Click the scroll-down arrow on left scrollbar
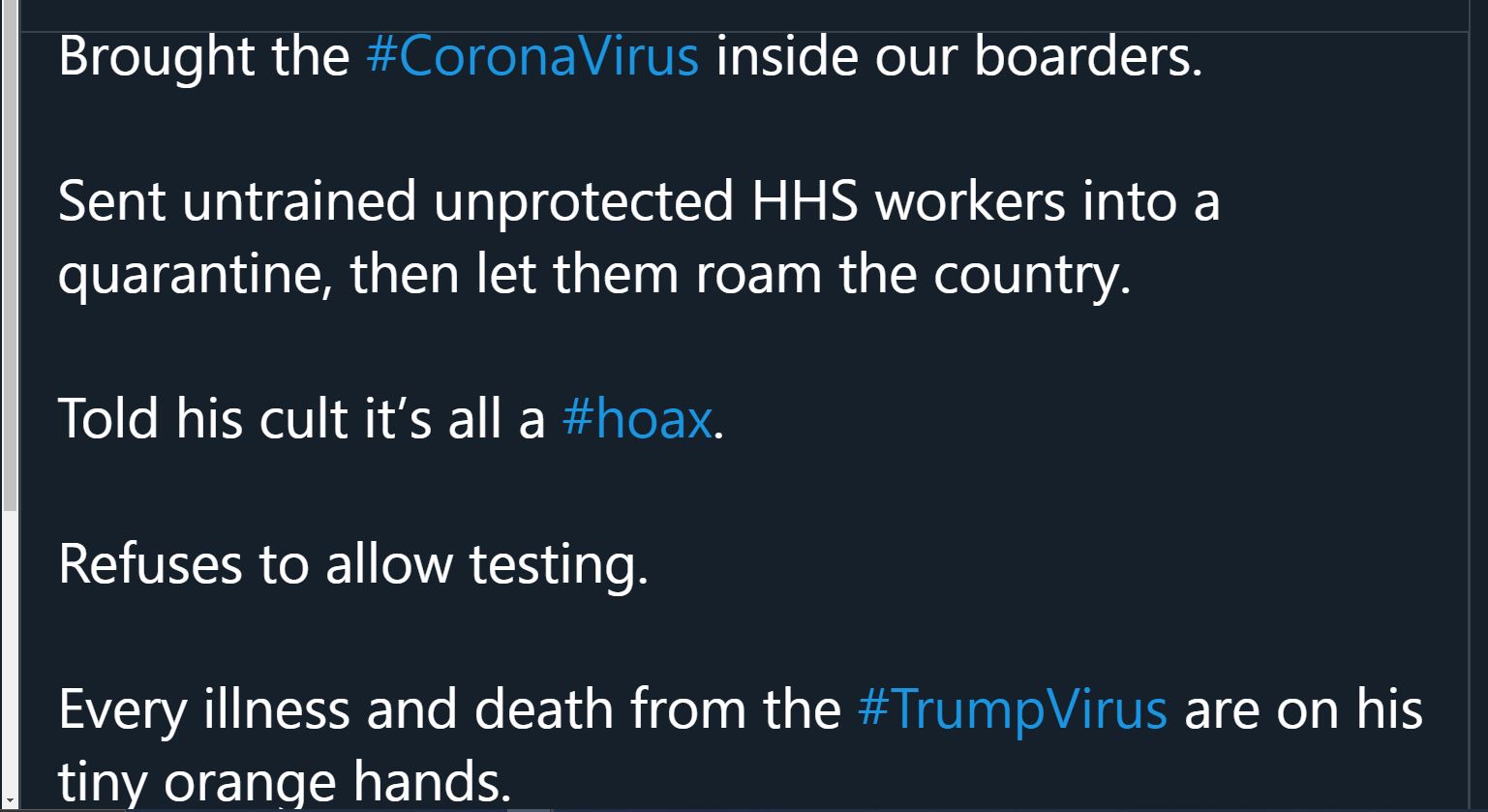This screenshot has width=1488, height=812. click(9, 801)
